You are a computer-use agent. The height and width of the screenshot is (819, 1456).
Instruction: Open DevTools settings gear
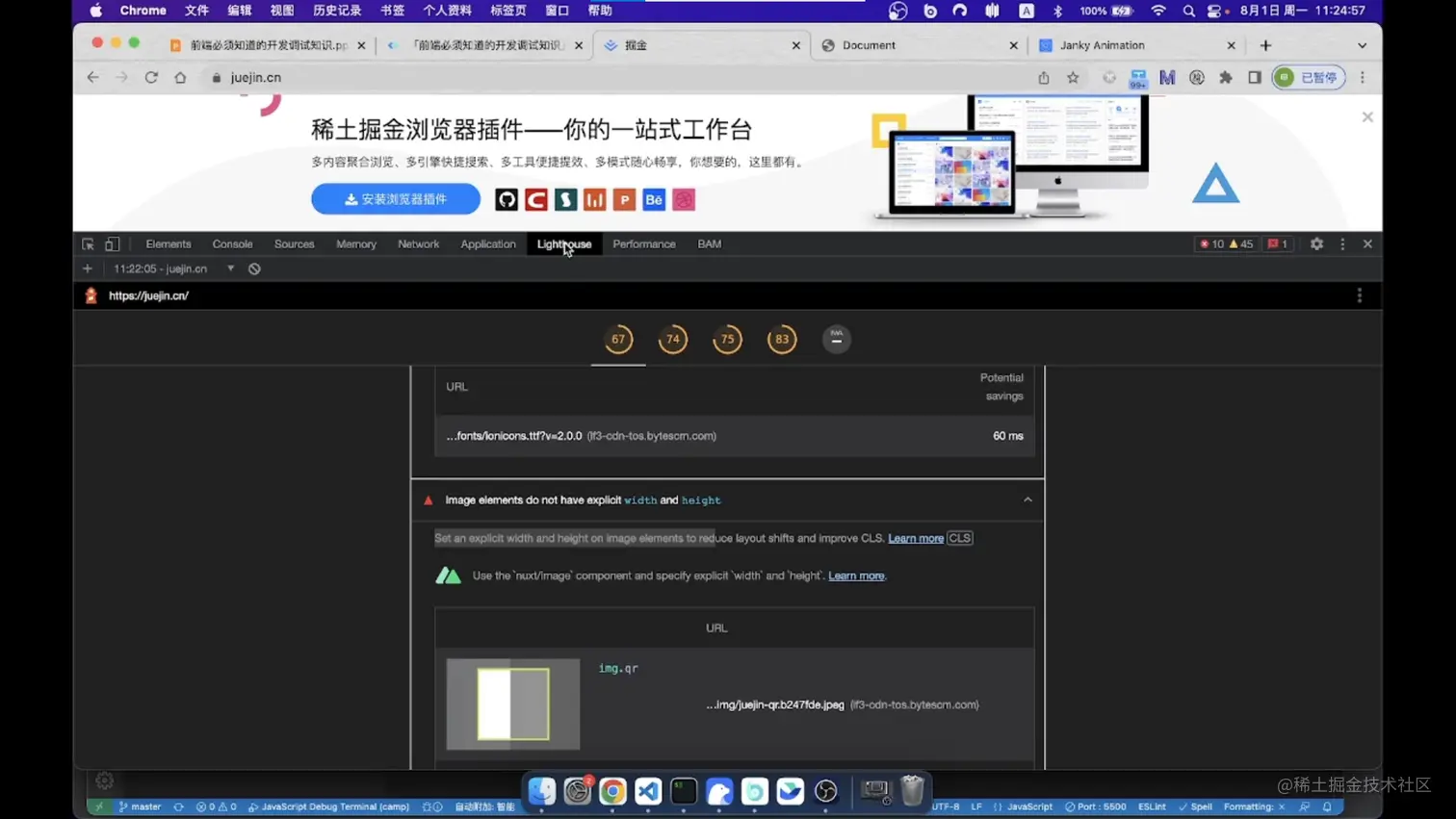click(1316, 244)
